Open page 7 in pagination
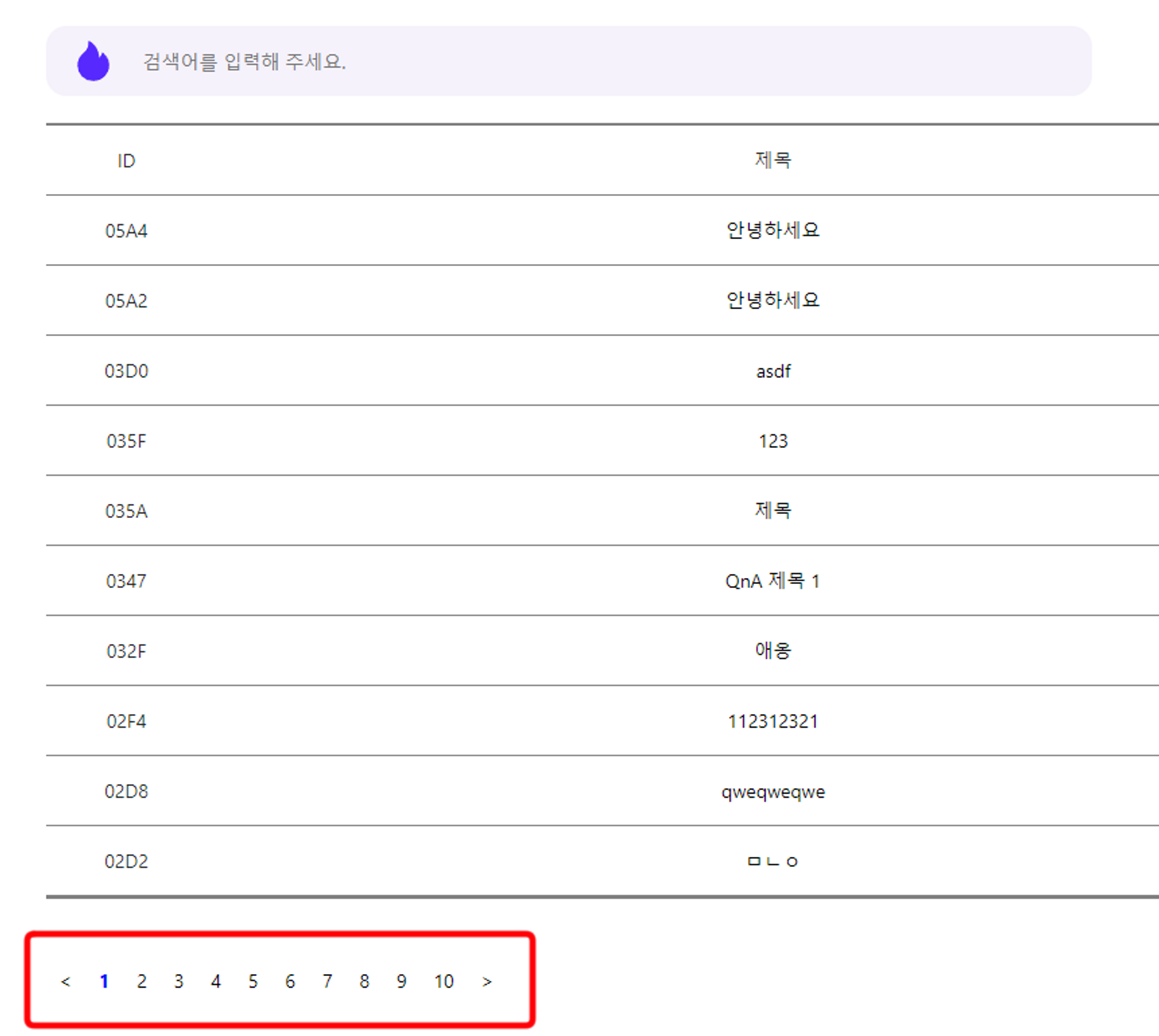The image size is (1159, 1036). [327, 981]
